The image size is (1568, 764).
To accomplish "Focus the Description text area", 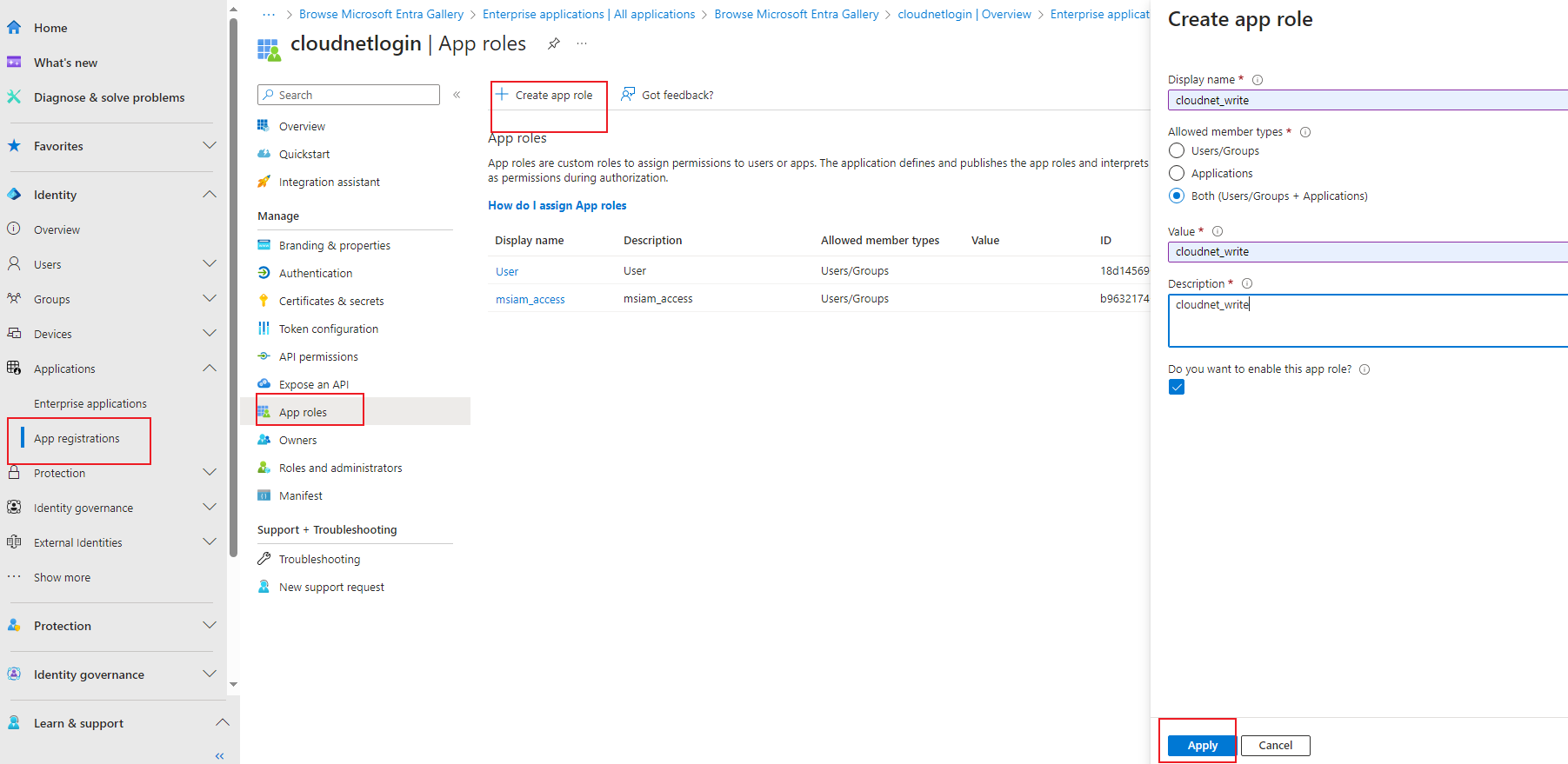I will 1368,321.
